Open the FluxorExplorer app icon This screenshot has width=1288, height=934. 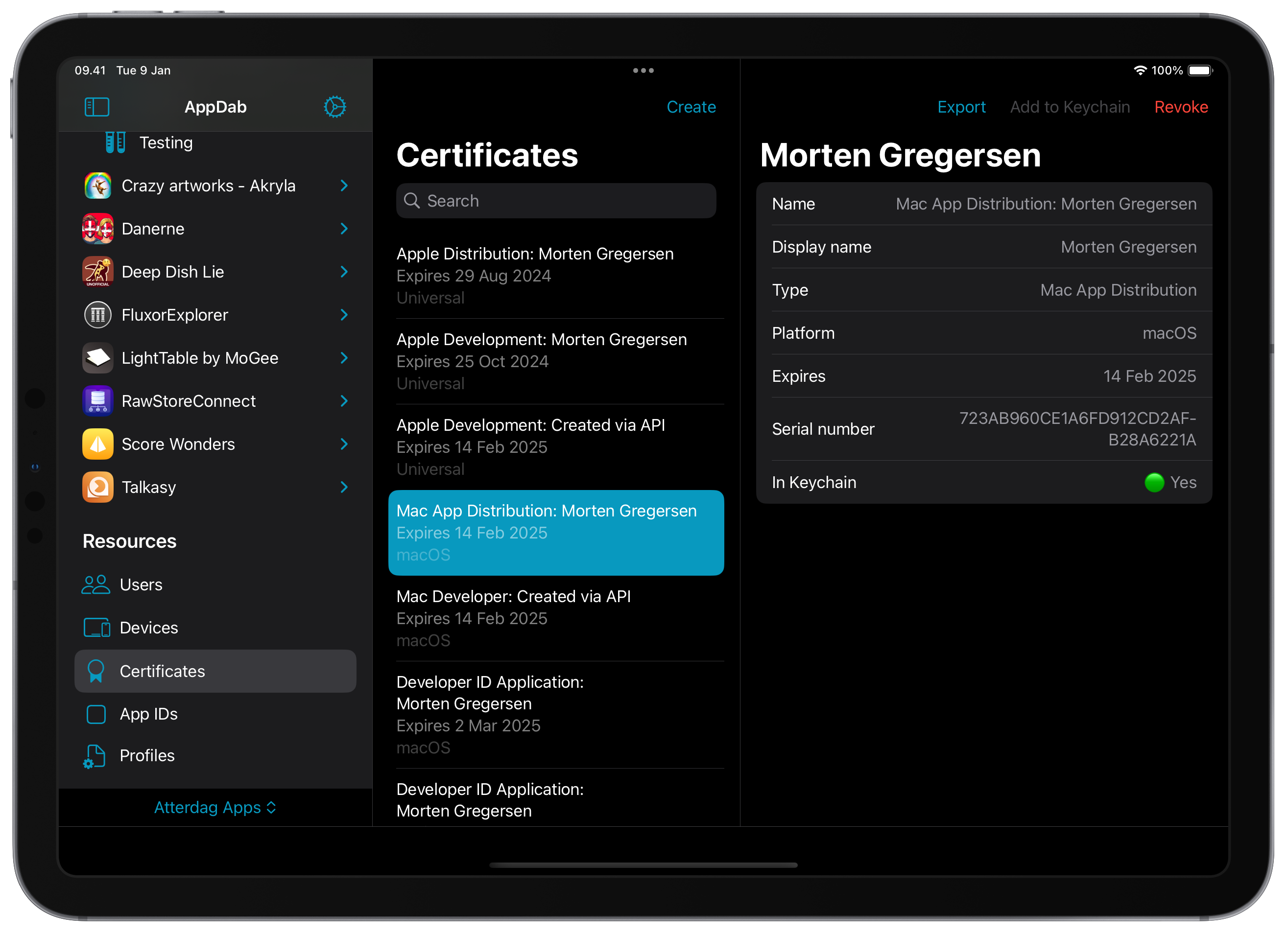pyautogui.click(x=97, y=315)
